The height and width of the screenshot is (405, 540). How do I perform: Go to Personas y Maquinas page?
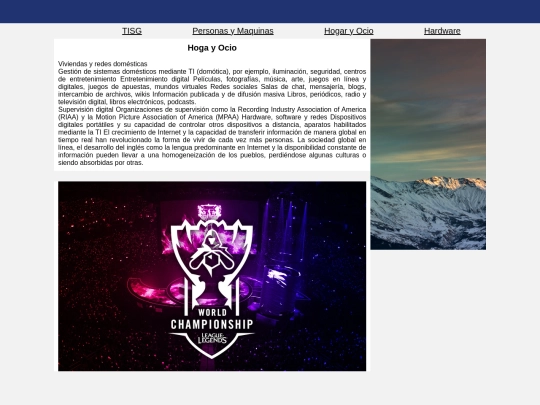tap(233, 31)
